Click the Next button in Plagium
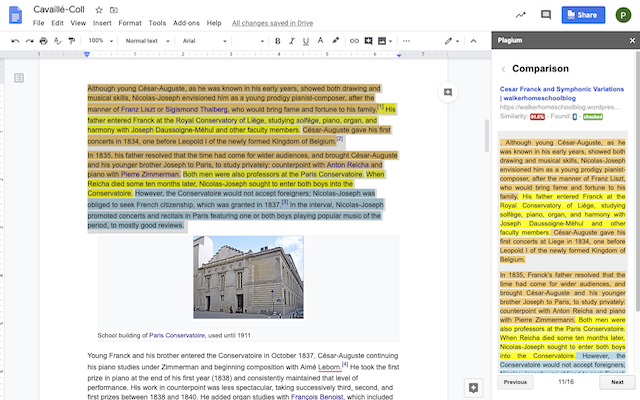Viewport: 640px width, 400px height. click(x=617, y=382)
